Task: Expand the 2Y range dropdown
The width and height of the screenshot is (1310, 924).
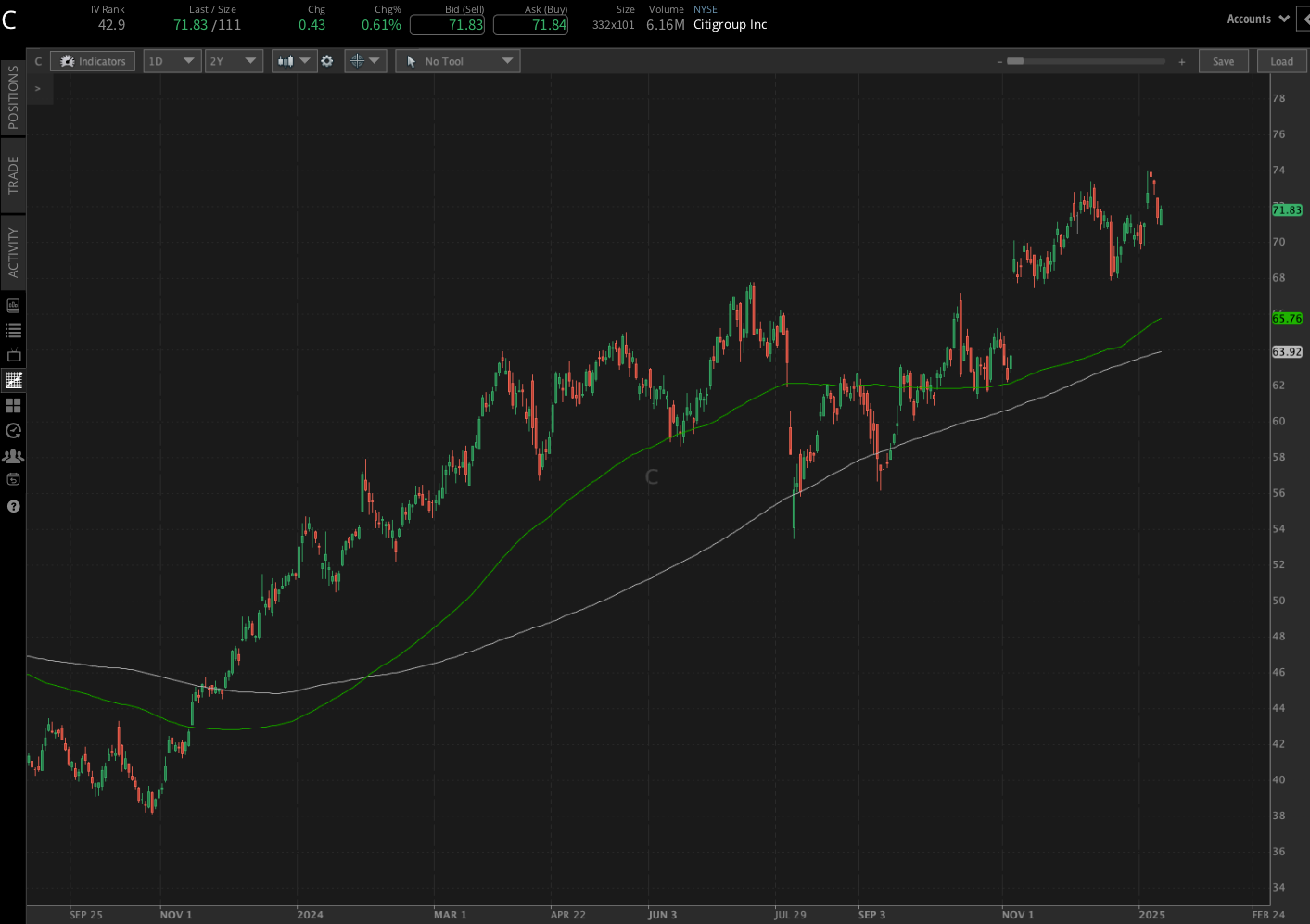Action: (x=234, y=60)
